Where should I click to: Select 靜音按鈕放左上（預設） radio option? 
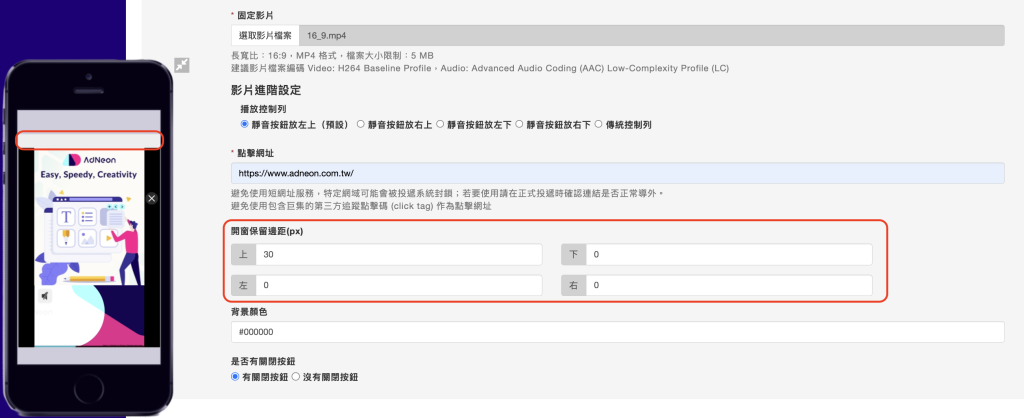(245, 125)
